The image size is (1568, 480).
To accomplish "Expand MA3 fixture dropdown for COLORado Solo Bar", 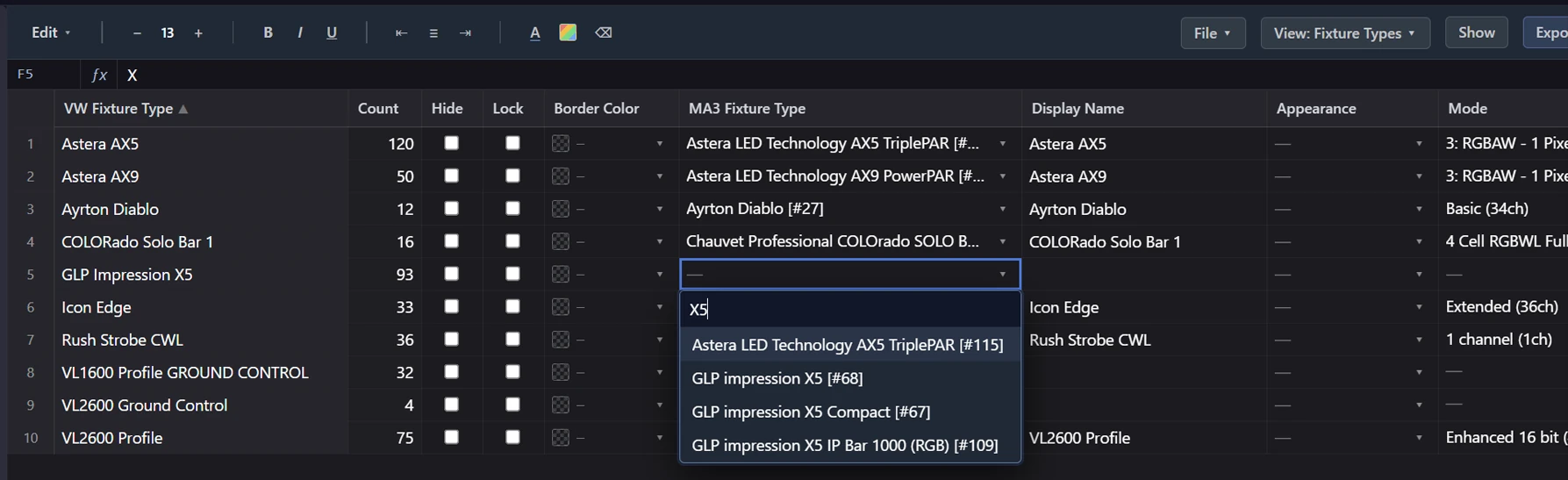I will 1002,241.
